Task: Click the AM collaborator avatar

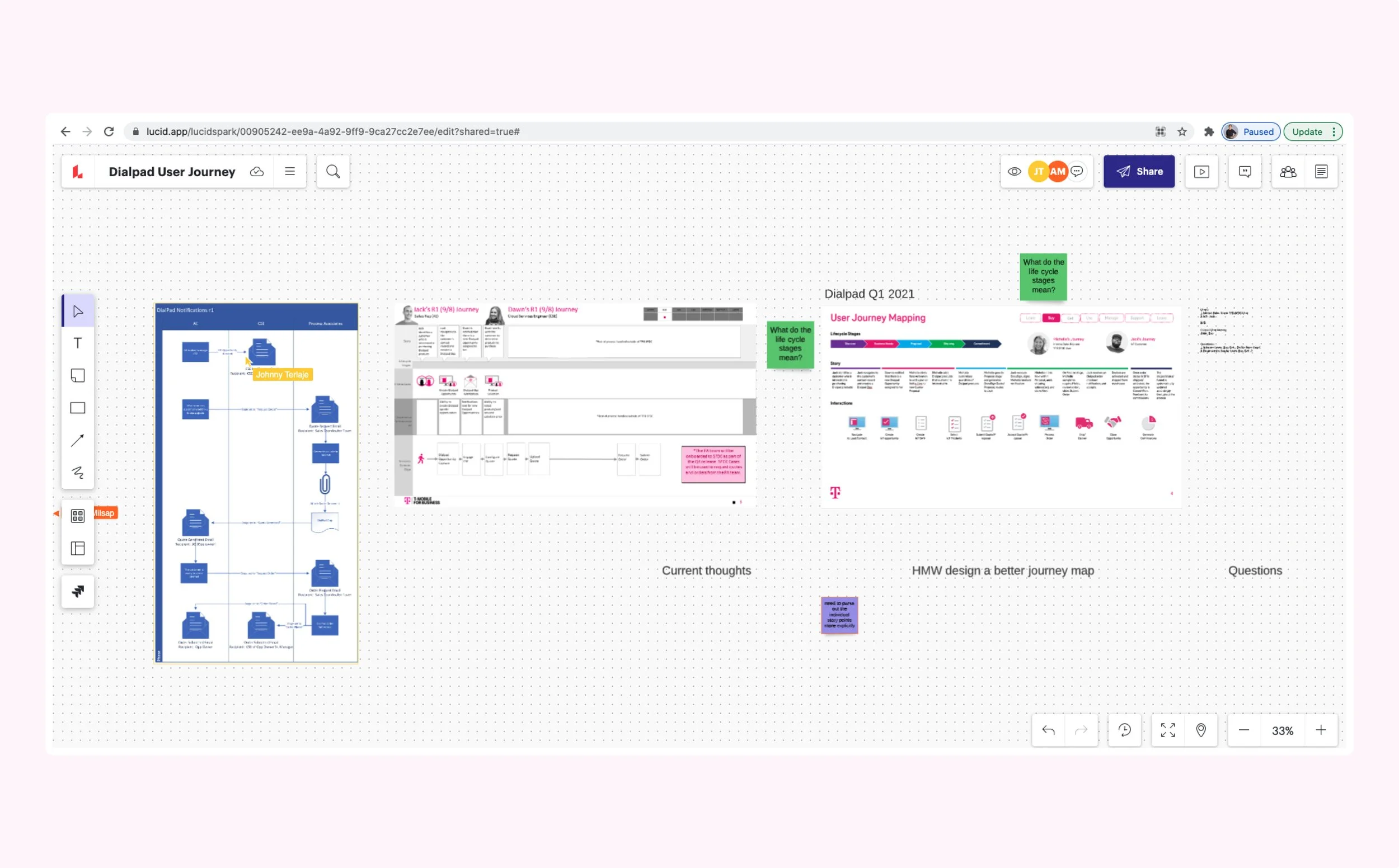Action: [1057, 172]
